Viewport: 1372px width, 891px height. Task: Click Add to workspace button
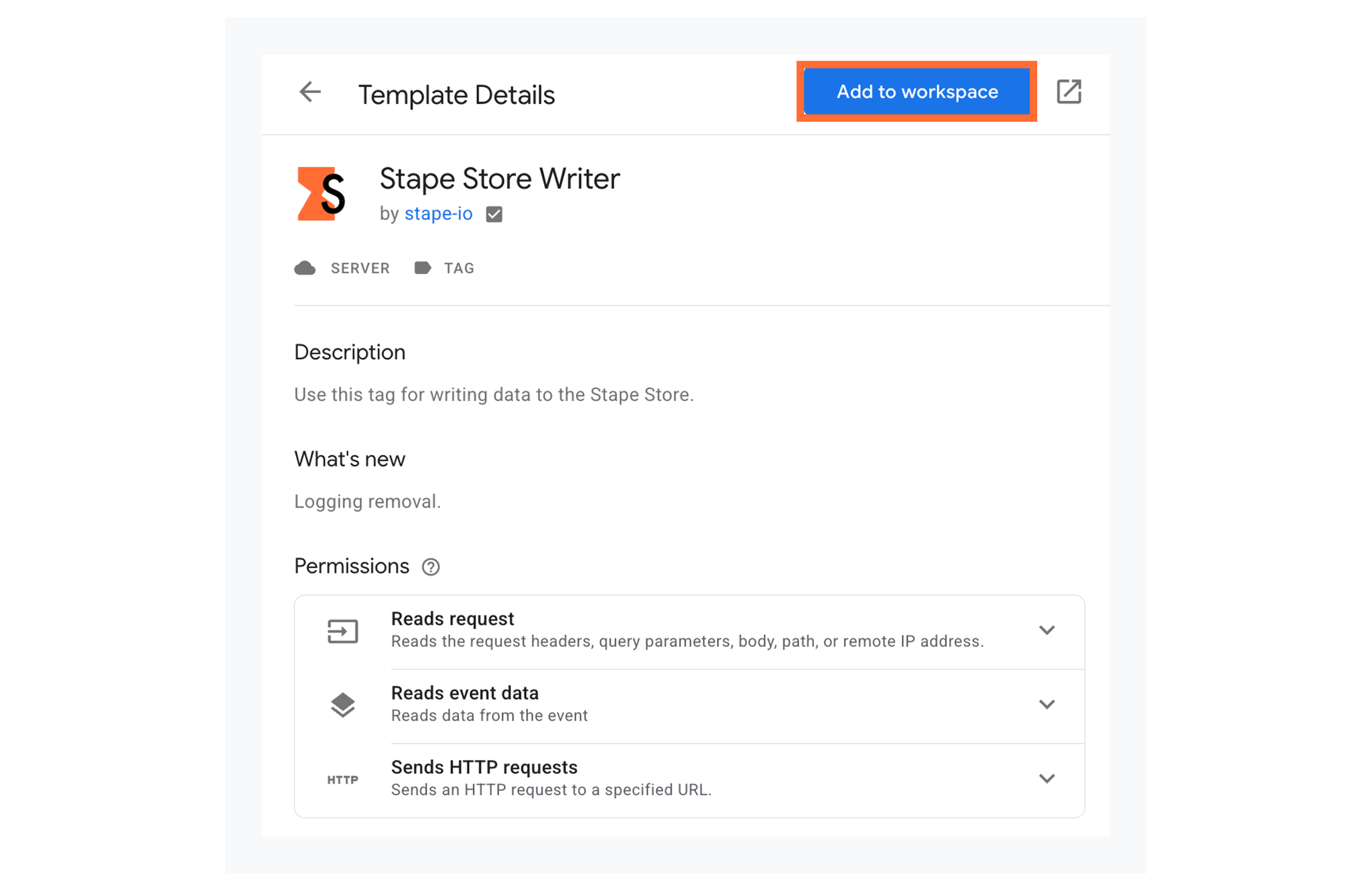point(916,92)
